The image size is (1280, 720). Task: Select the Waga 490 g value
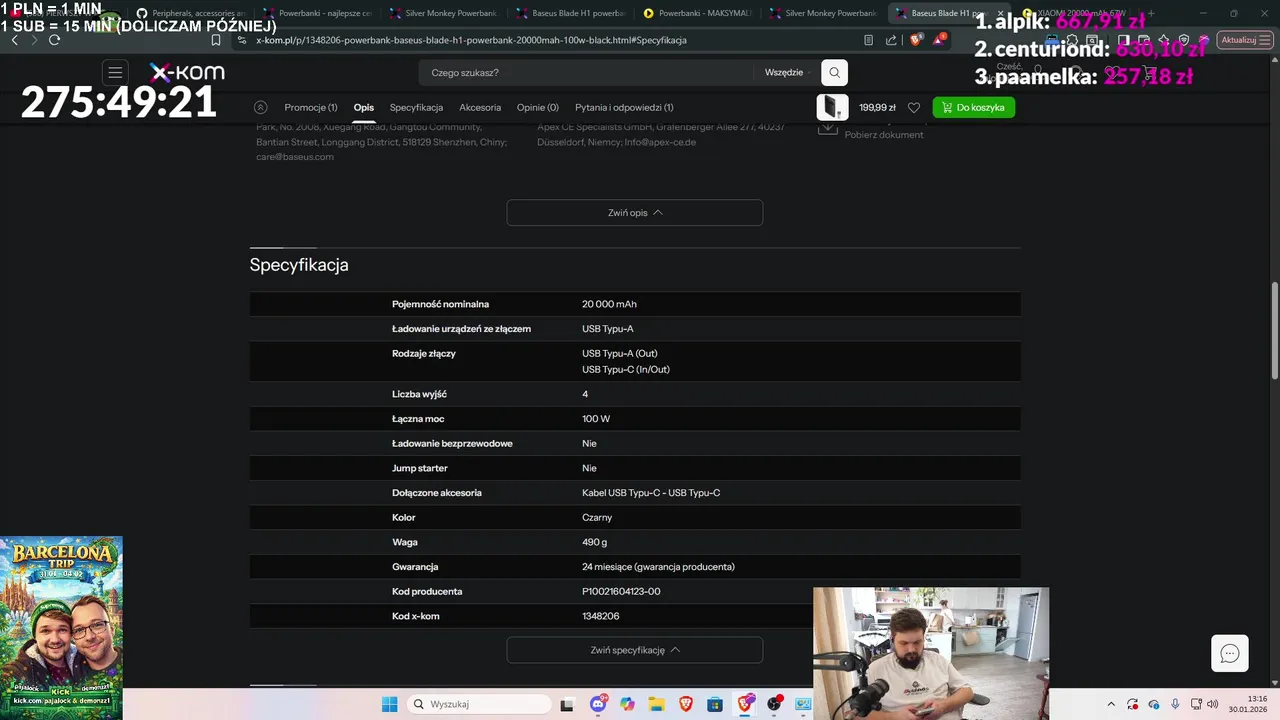(x=595, y=542)
